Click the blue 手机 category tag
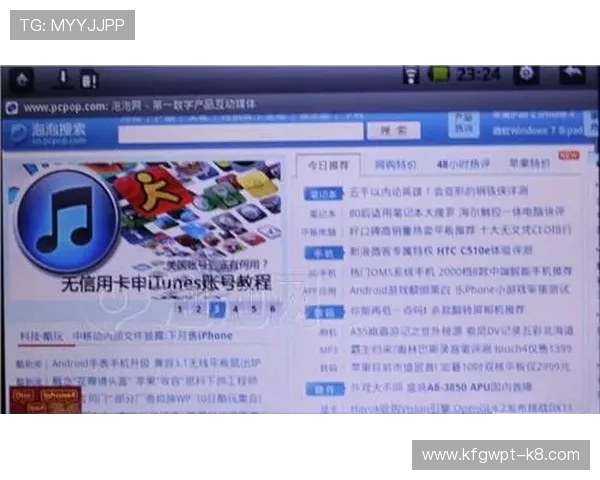The height and width of the screenshot is (480, 600). click(x=324, y=253)
